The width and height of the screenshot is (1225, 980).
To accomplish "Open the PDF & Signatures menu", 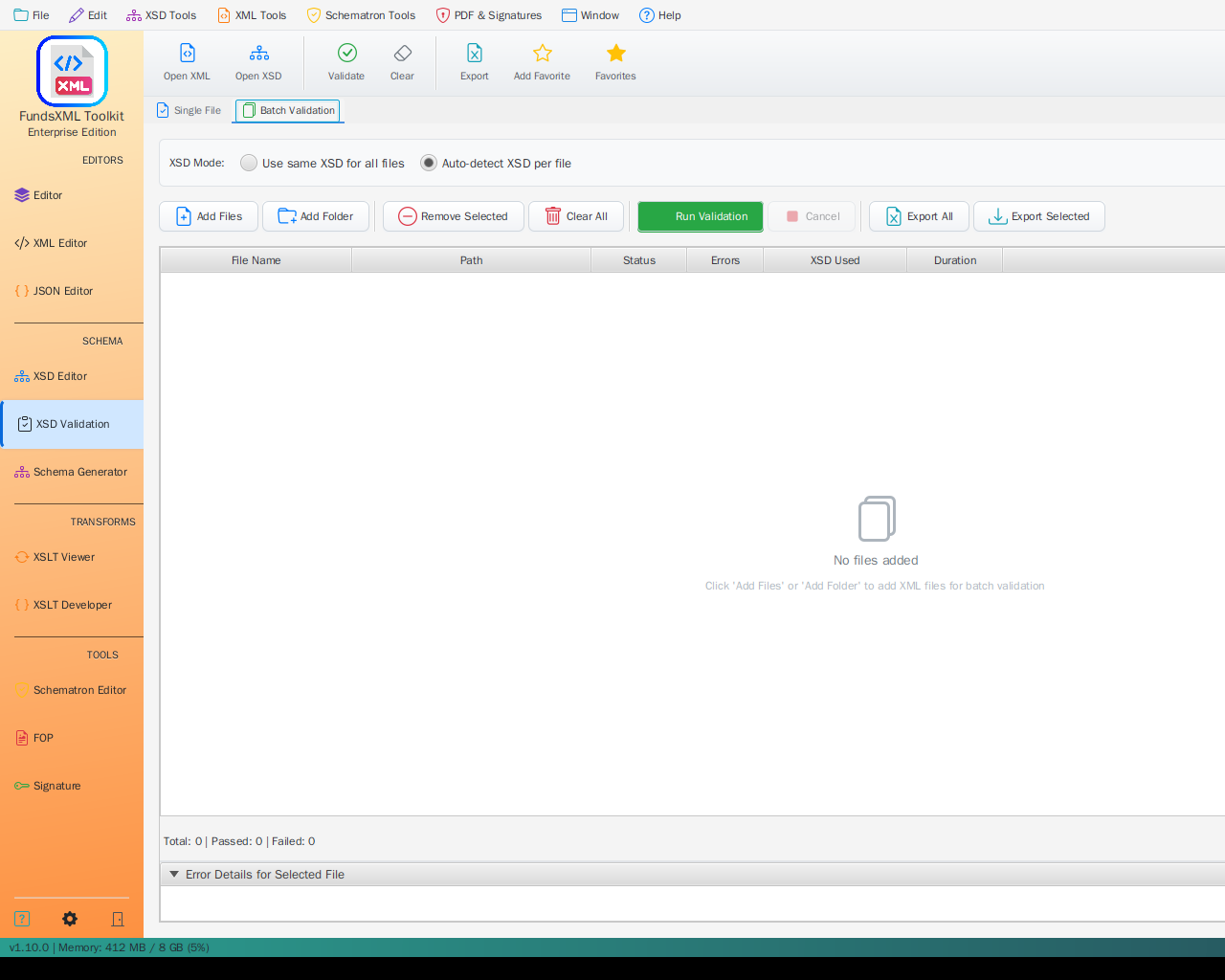I will (488, 15).
